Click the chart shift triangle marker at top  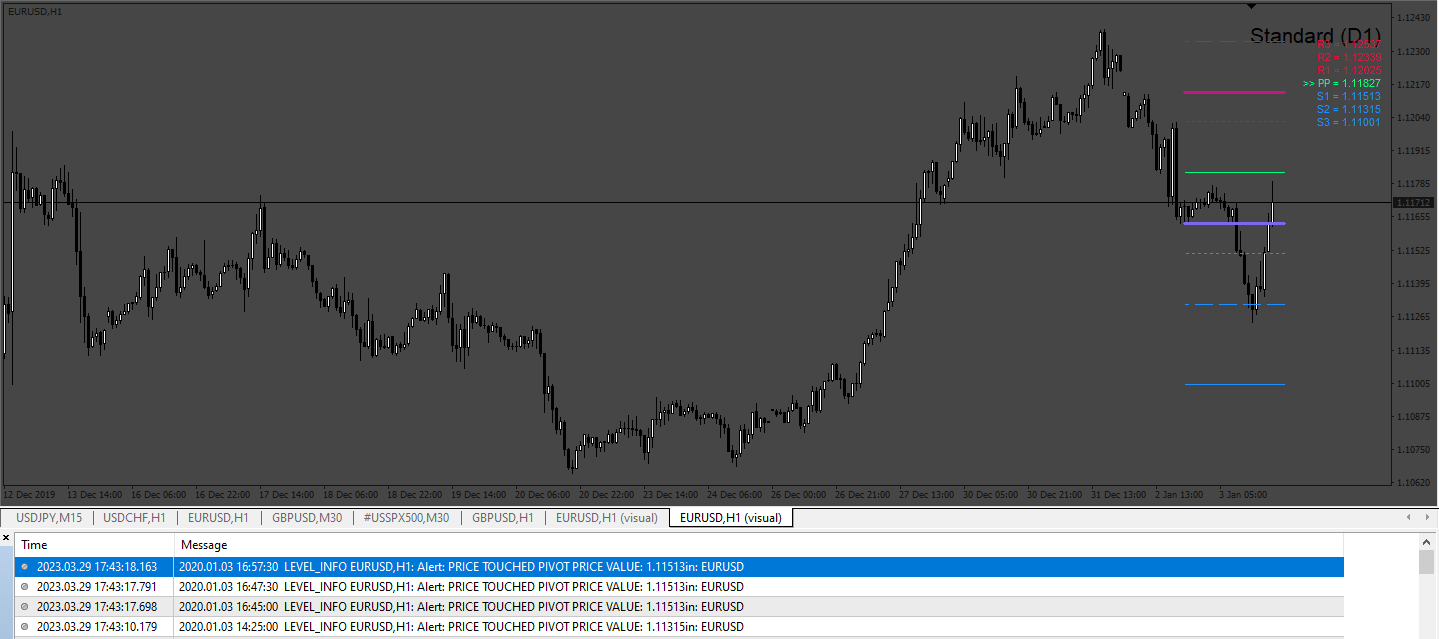coord(1251,6)
